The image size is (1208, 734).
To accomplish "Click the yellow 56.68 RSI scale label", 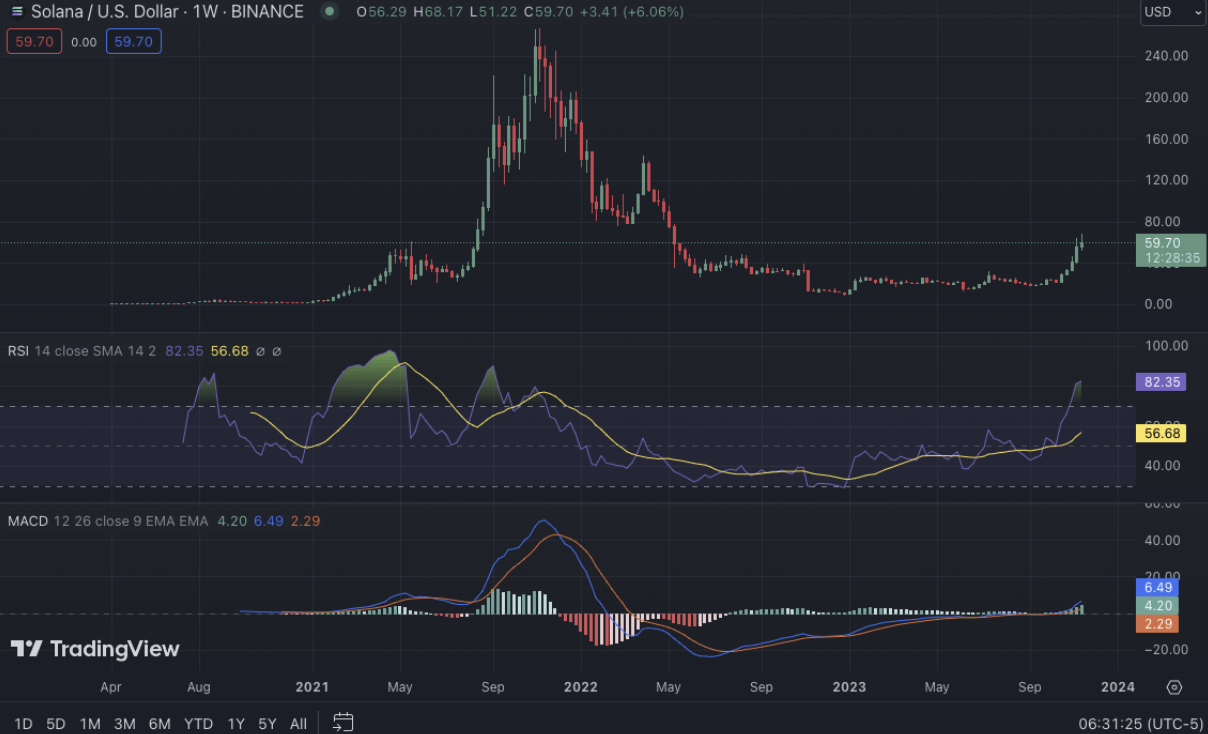I will click(1160, 433).
